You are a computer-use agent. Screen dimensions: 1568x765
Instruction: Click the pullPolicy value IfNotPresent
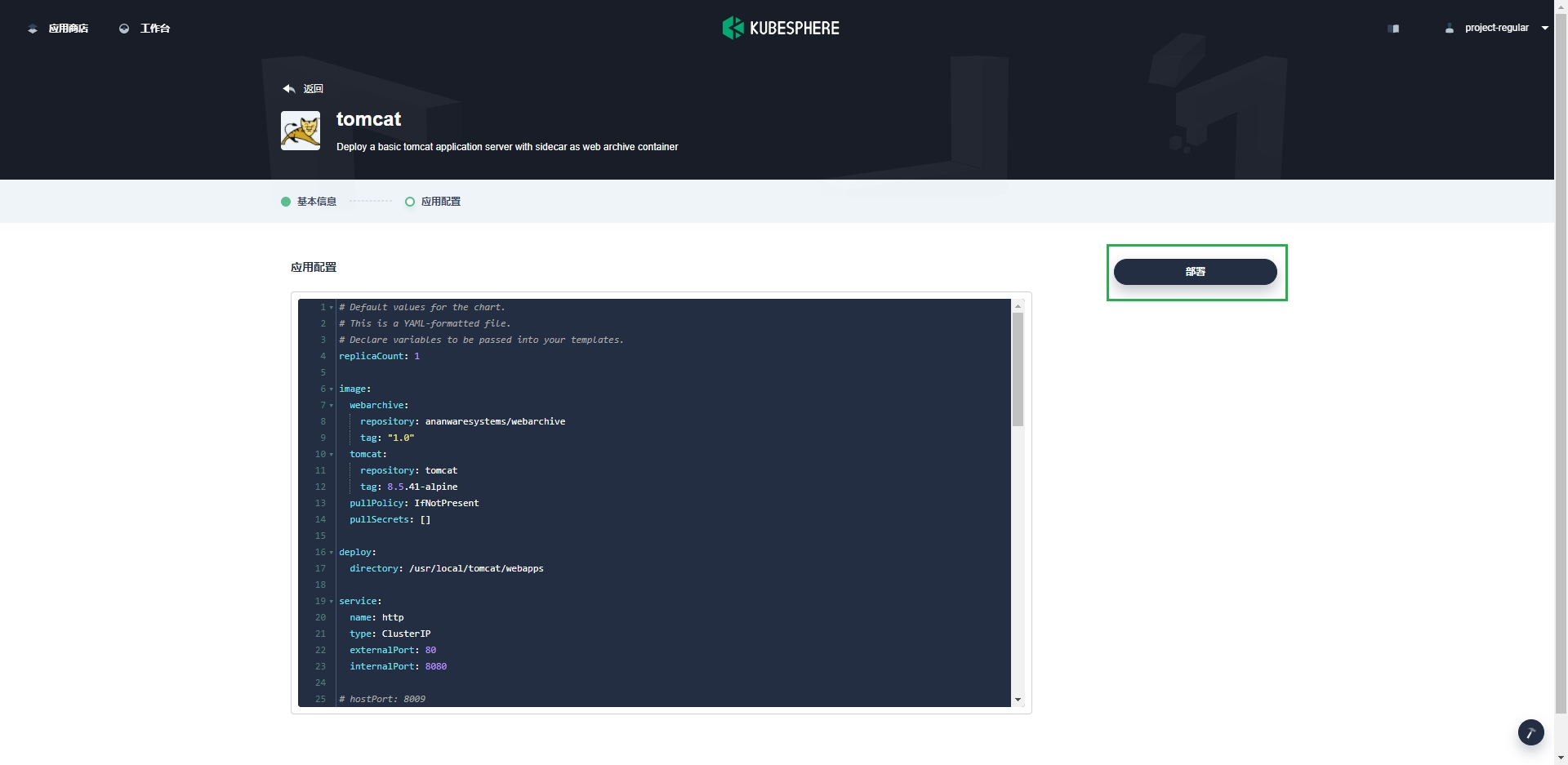coord(446,503)
